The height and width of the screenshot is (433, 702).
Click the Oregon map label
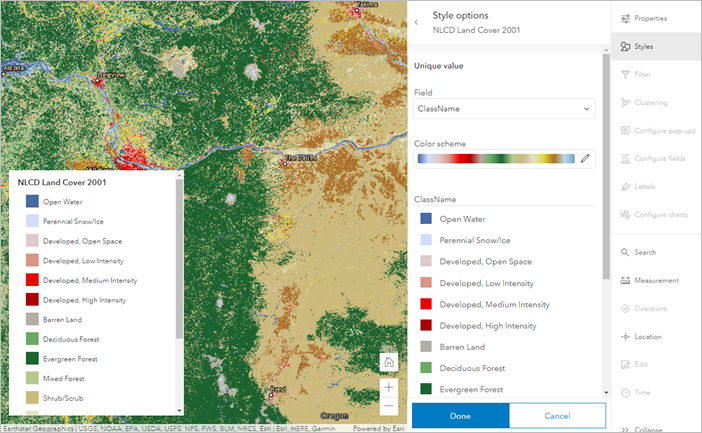[x=334, y=416]
